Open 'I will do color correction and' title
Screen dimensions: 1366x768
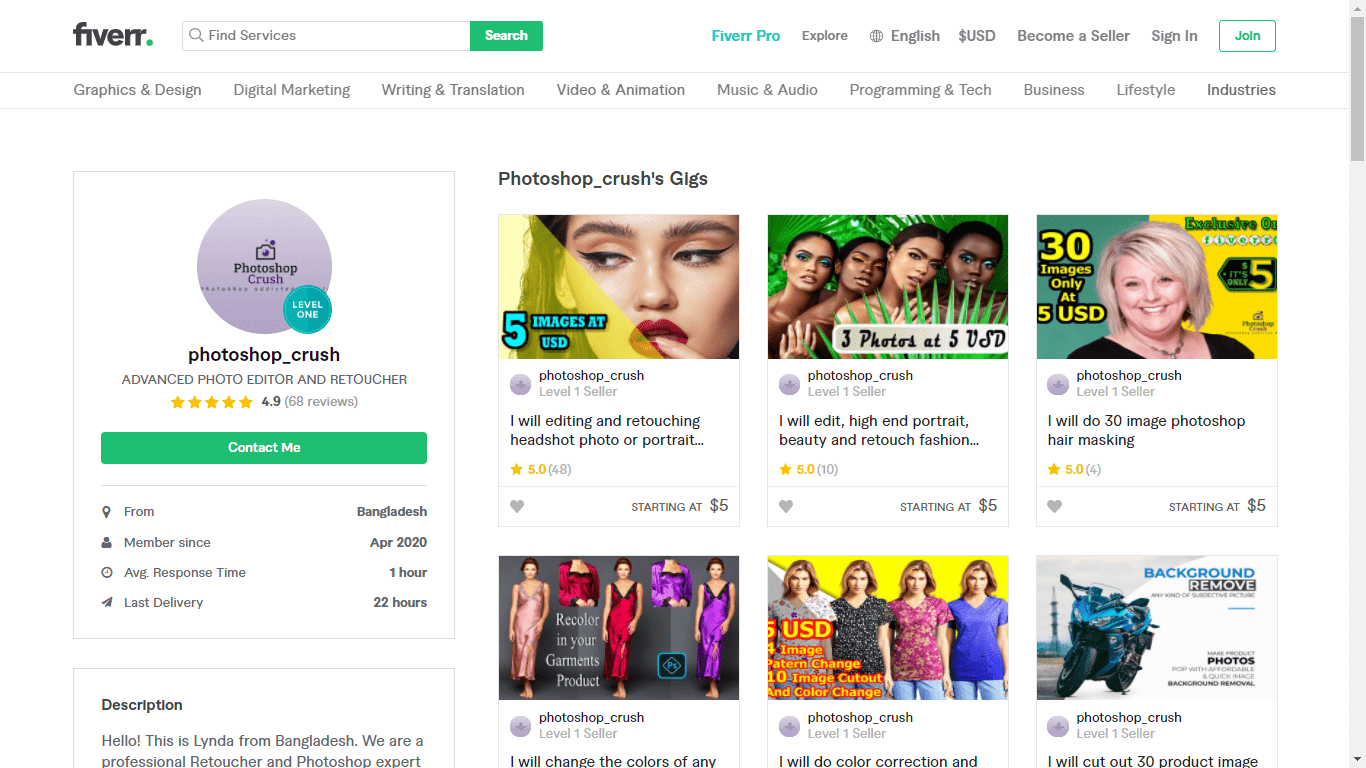878,761
